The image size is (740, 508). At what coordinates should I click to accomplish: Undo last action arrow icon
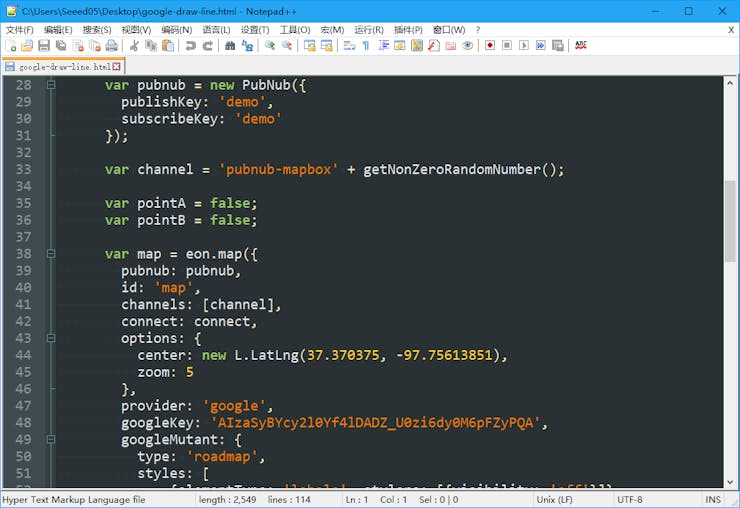(x=190, y=45)
